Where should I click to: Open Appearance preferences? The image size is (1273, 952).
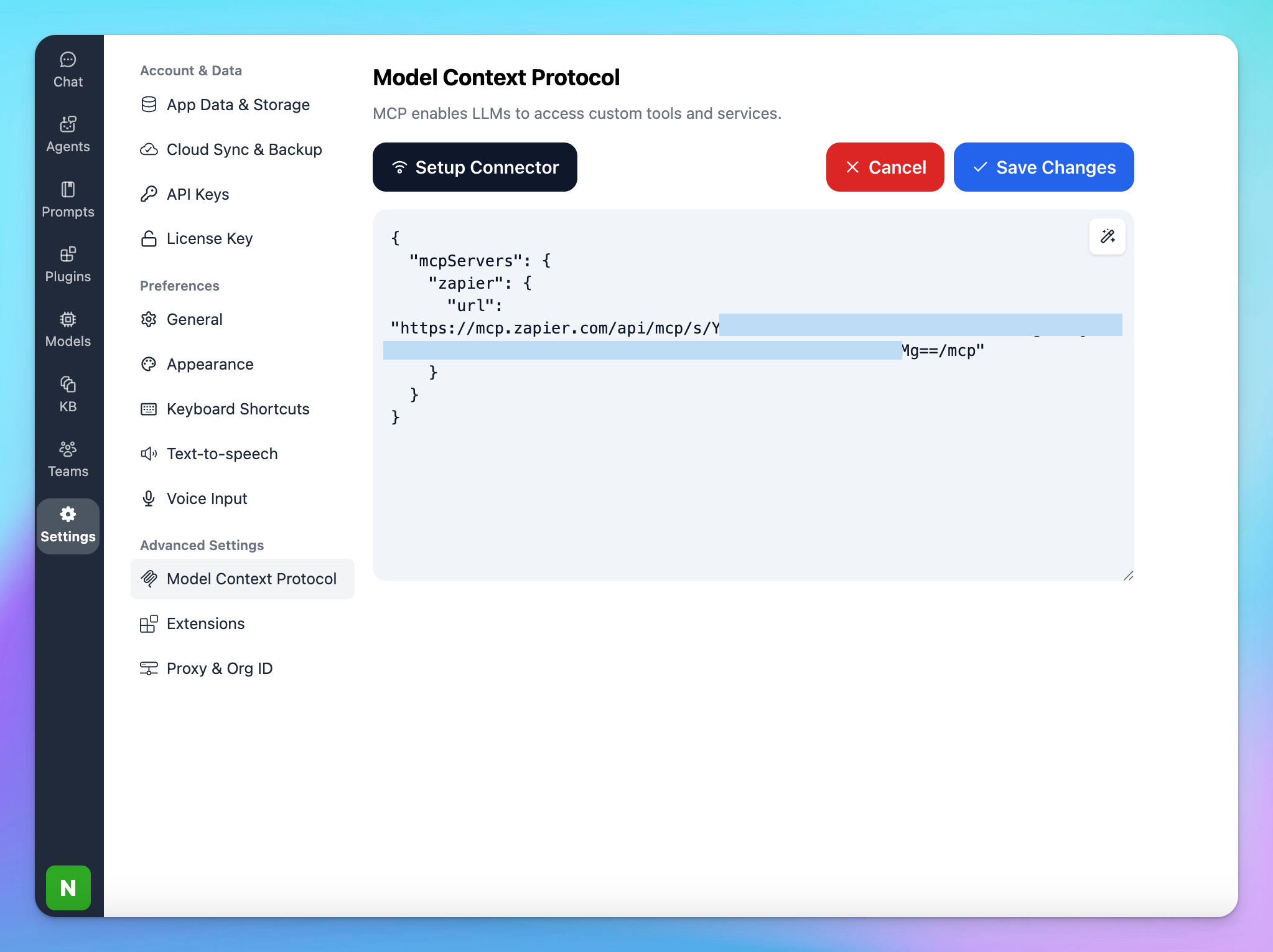tap(210, 364)
